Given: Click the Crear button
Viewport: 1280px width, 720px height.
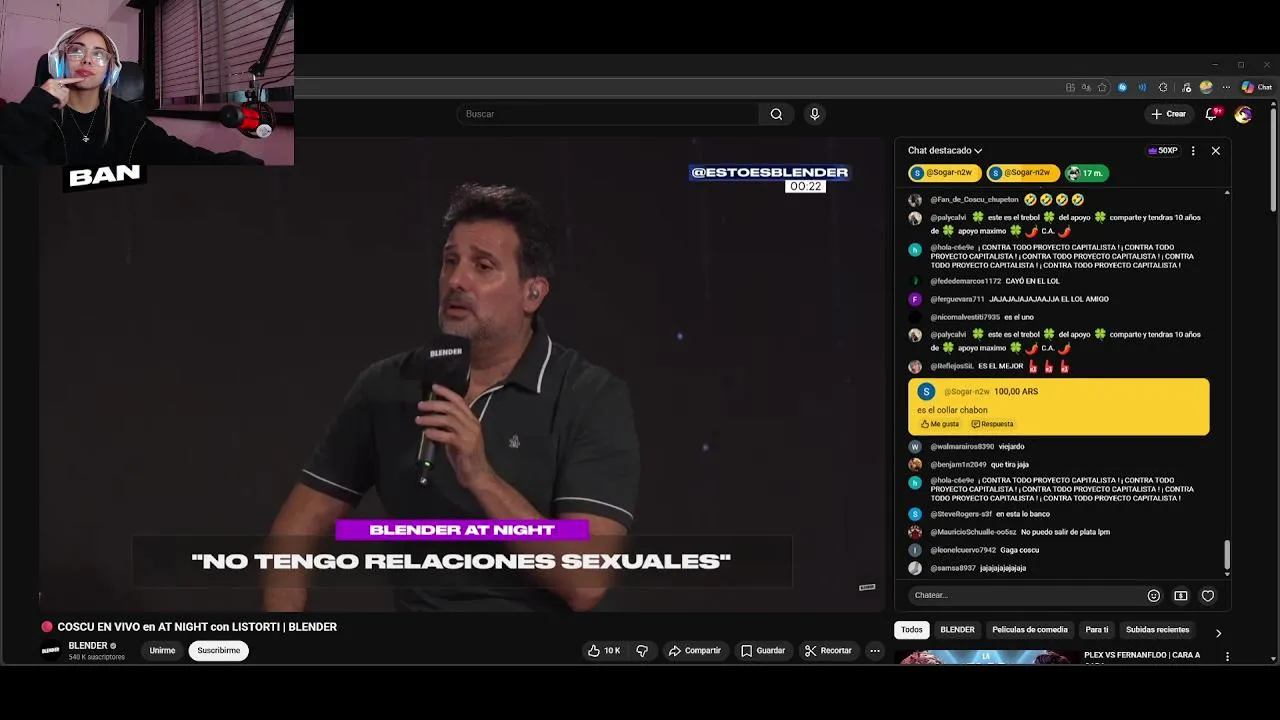Looking at the screenshot, I should (1169, 114).
